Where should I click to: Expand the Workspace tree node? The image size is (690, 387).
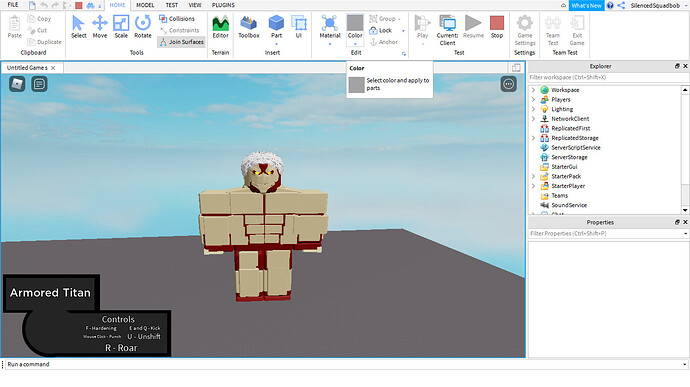[533, 90]
